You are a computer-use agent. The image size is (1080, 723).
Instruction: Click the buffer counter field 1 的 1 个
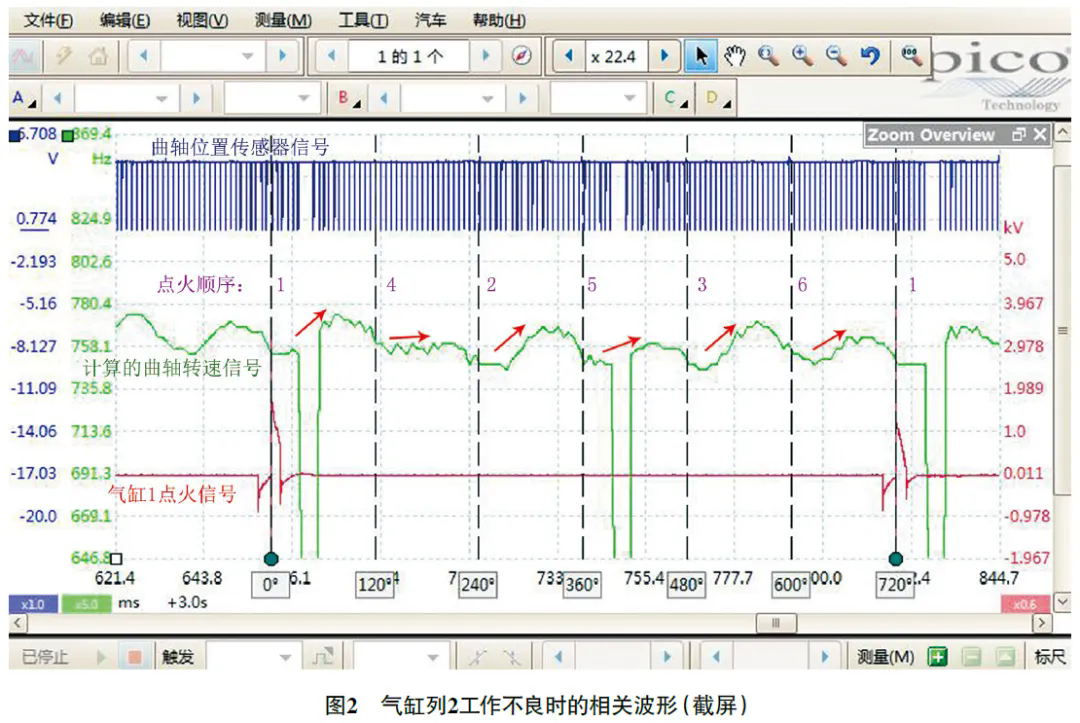click(x=409, y=56)
